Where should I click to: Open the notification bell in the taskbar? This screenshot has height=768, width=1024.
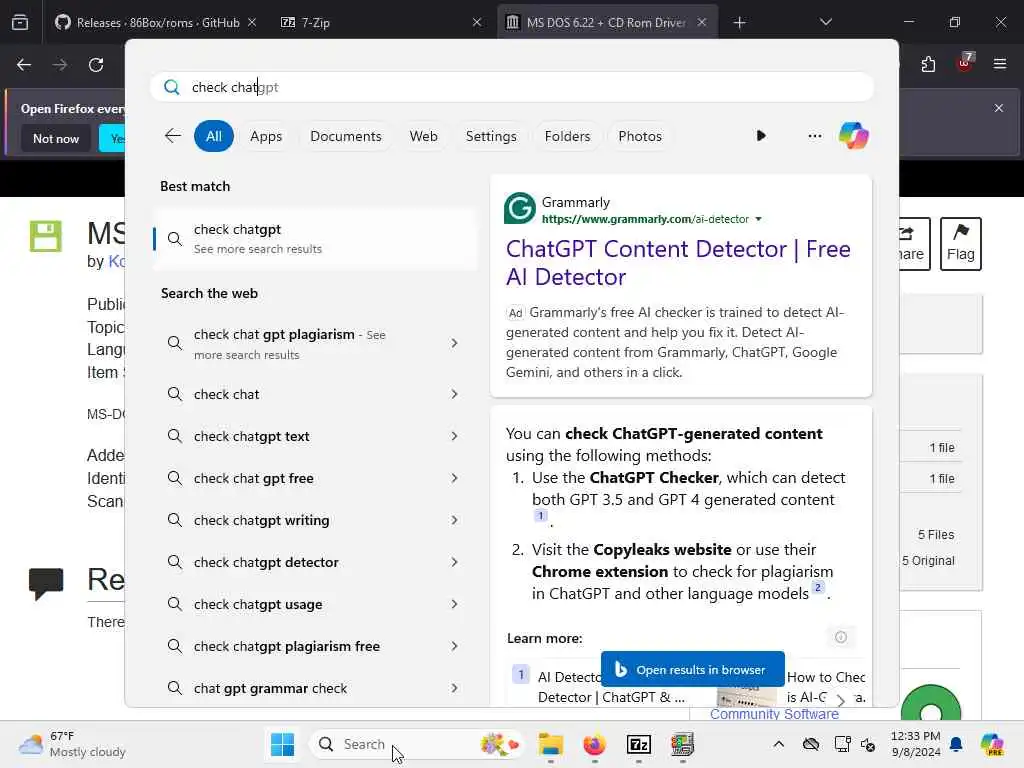[956, 744]
